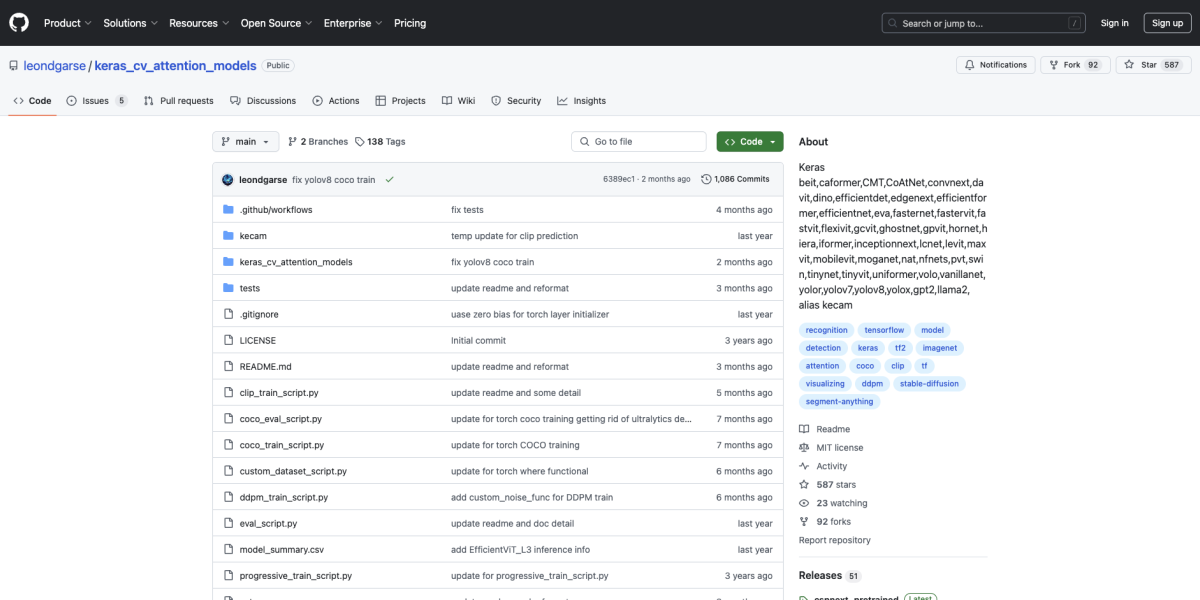The image size is (1200, 600).
Task: Expand the Open Source menu
Action: [275, 23]
